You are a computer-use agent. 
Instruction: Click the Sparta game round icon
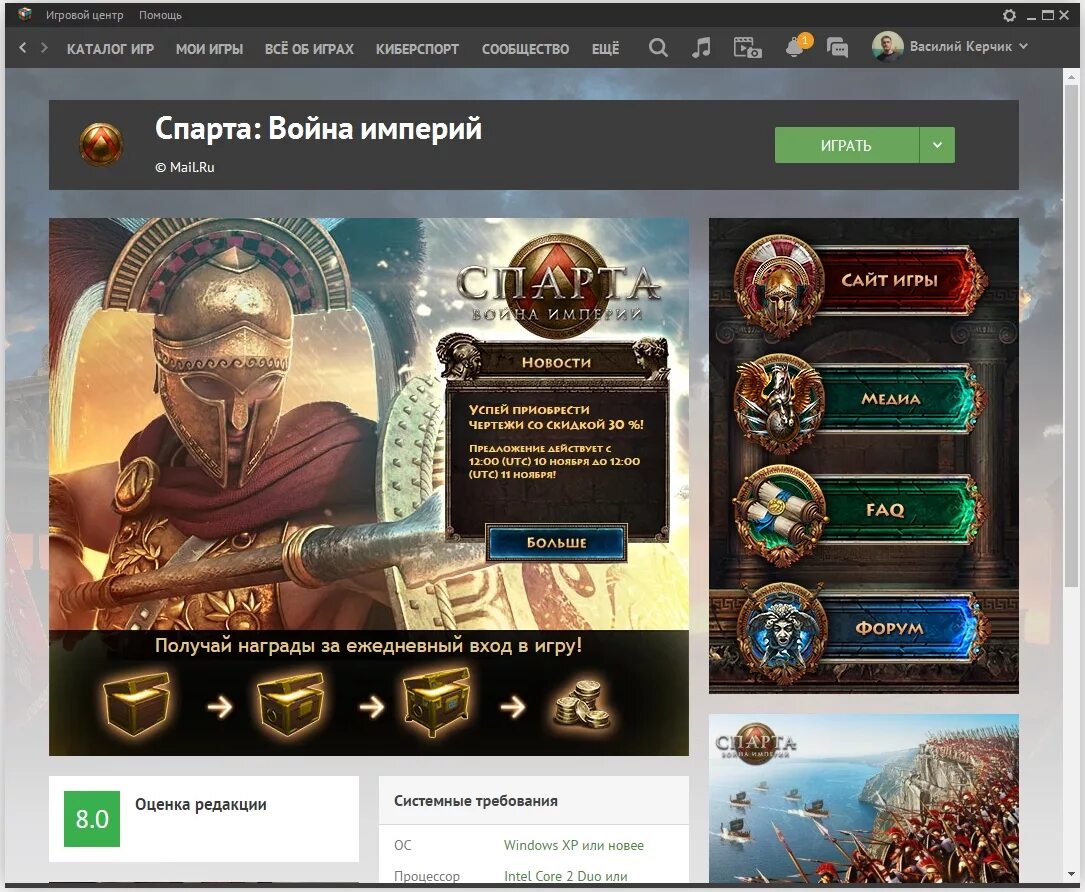click(x=101, y=145)
